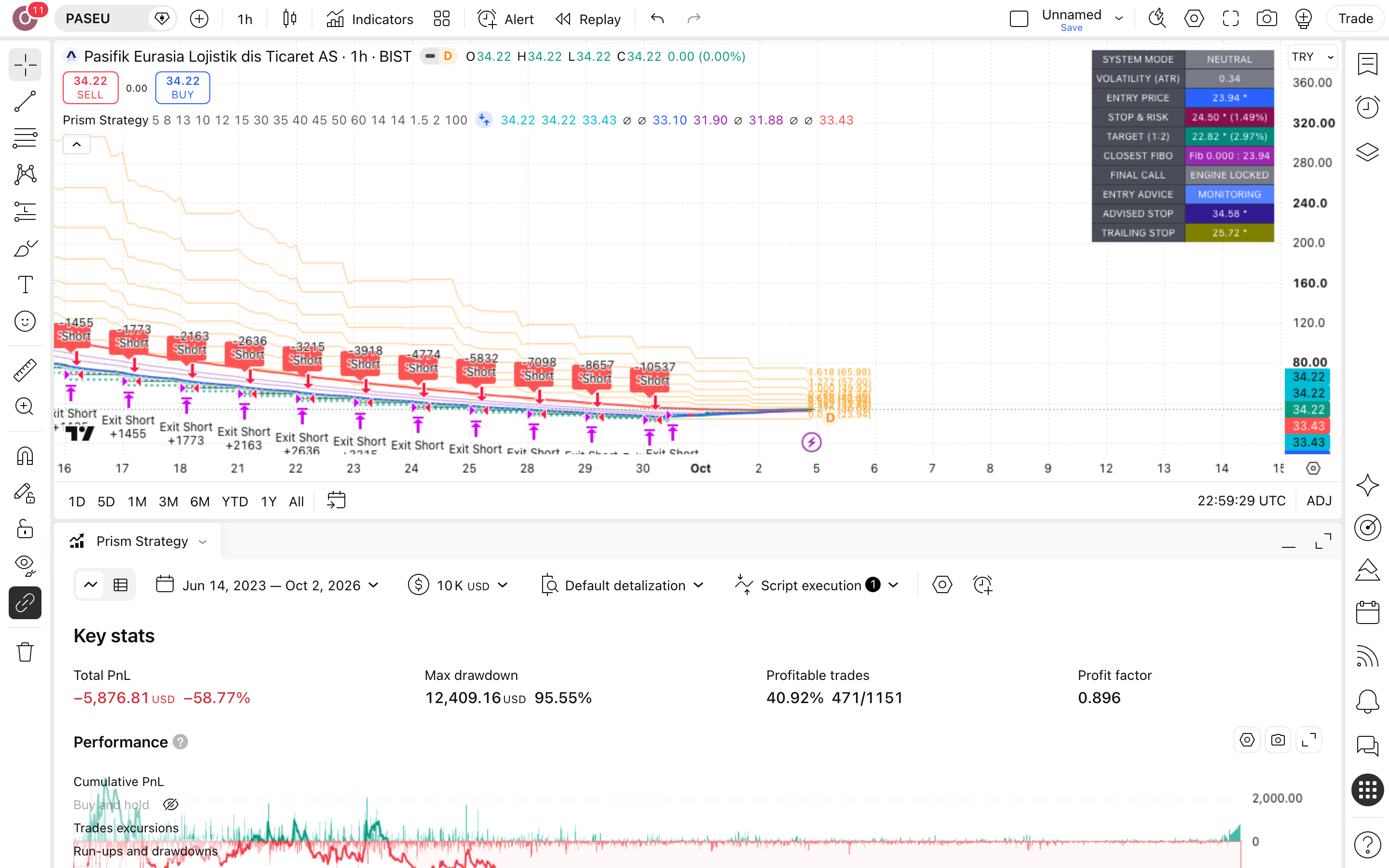Undo the last chart action
This screenshot has height=868, width=1389.
[657, 19]
